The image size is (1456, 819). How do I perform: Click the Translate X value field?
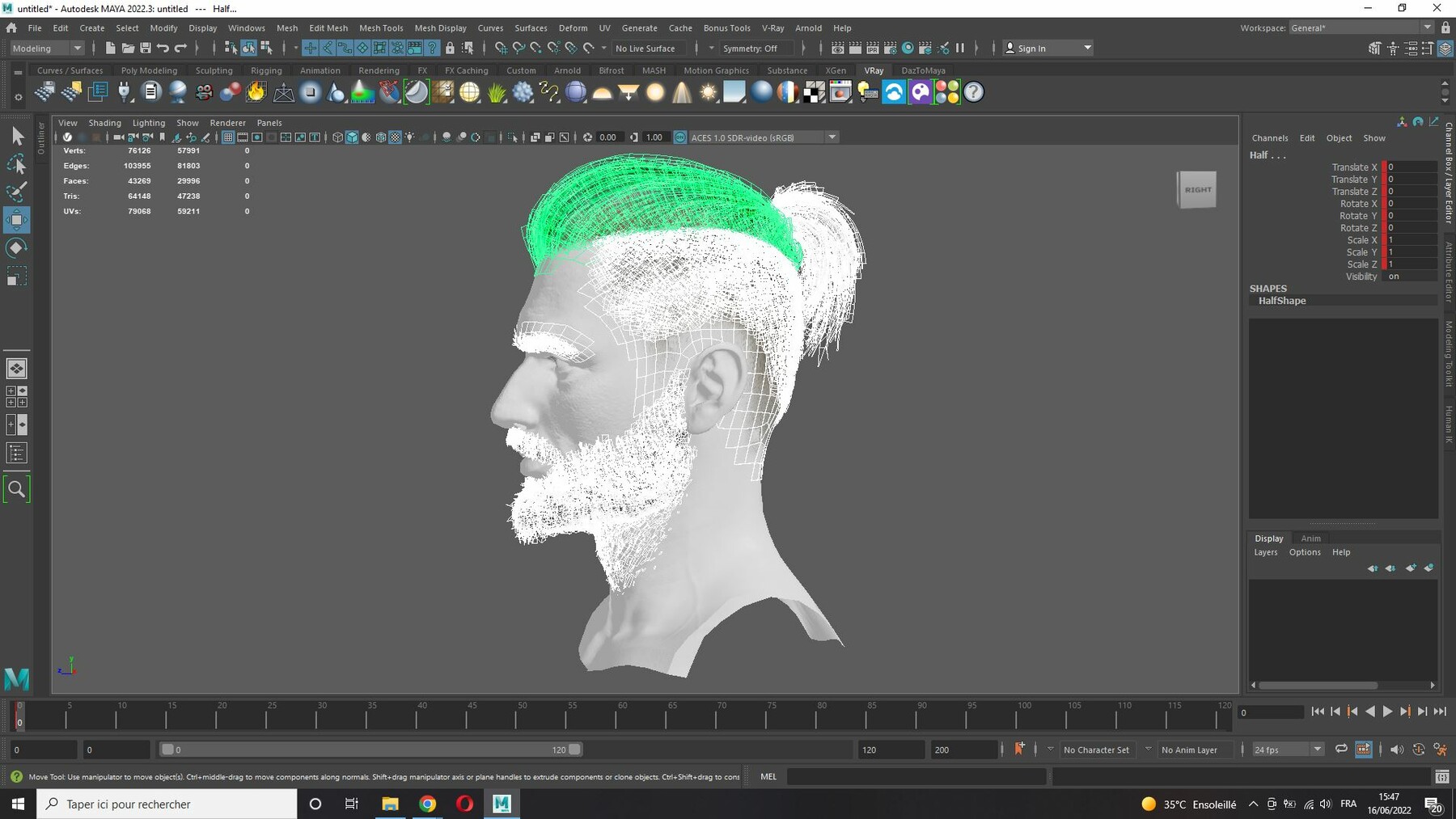click(x=1411, y=167)
